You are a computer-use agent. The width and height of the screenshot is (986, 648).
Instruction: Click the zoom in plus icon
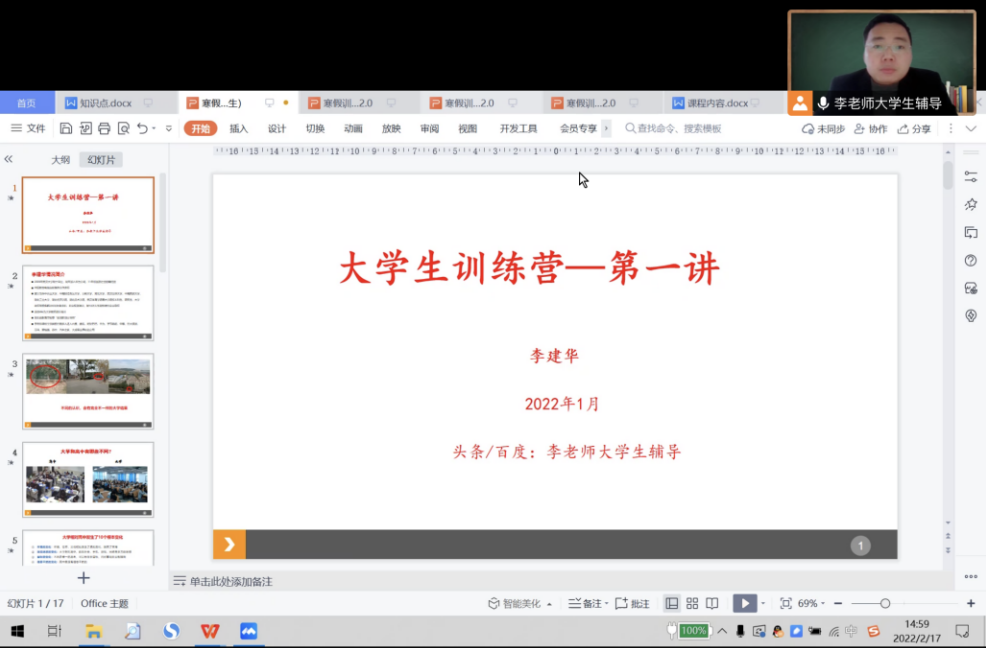970,603
